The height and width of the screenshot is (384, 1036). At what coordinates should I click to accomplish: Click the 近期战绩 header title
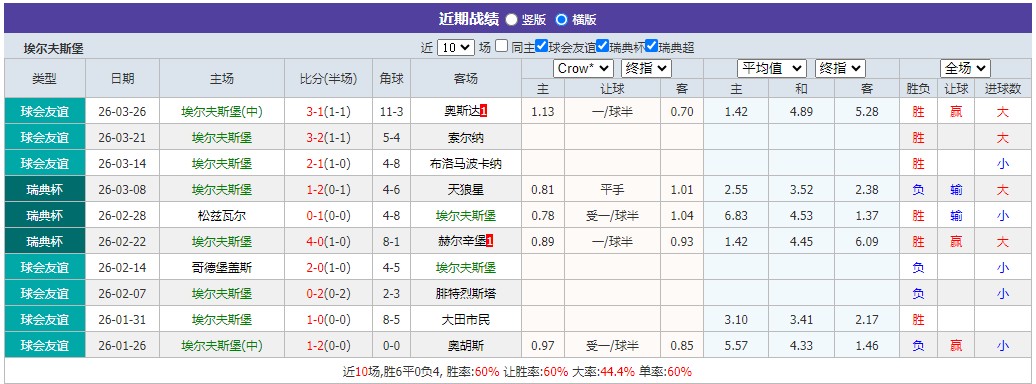(468, 19)
